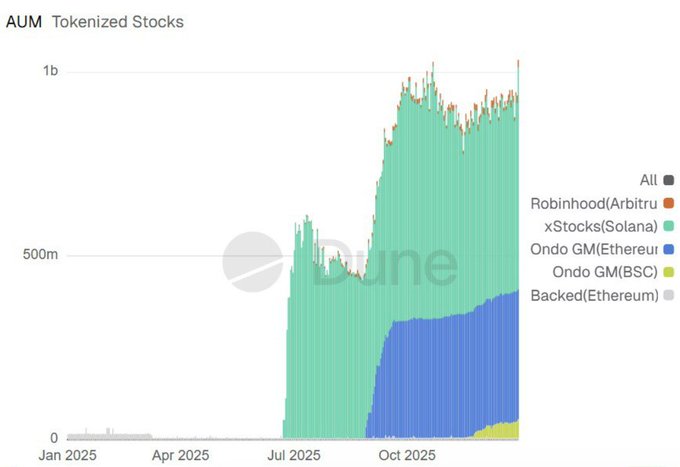
Task: Toggle the Robinhood(Arbitrum) series label
Action: (593, 204)
